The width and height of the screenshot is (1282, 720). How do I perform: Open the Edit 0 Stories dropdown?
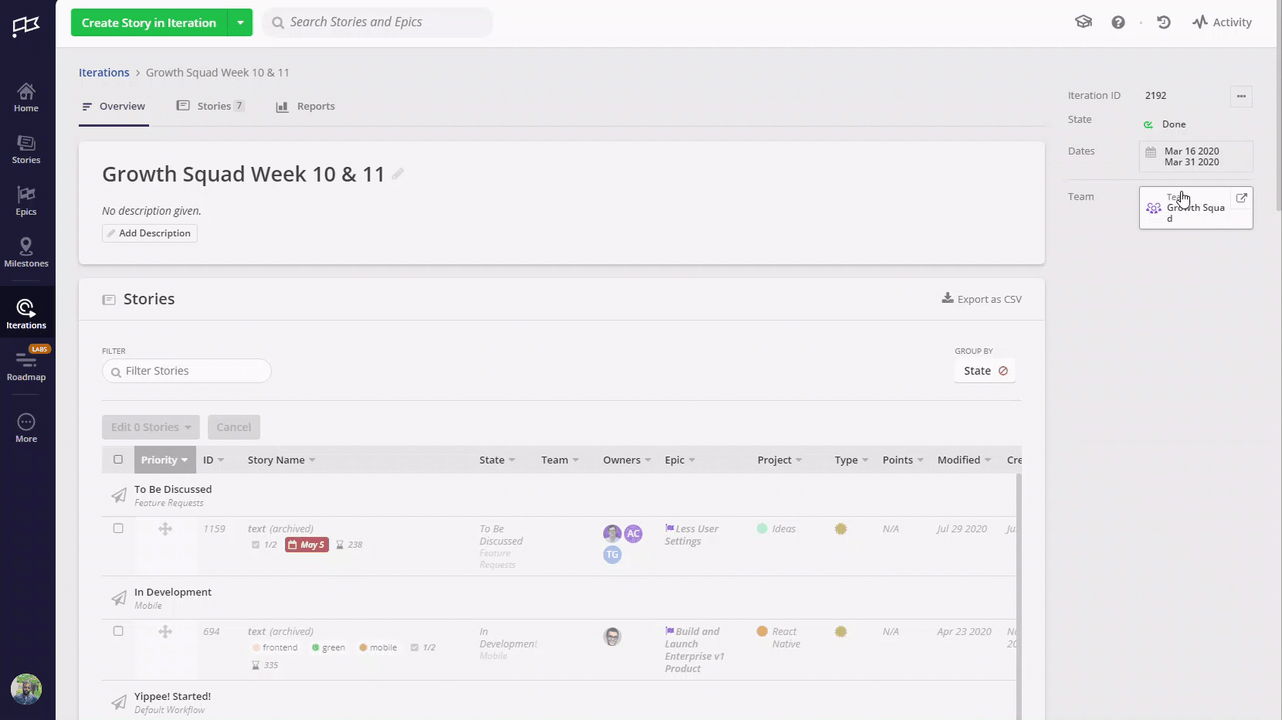click(x=151, y=427)
